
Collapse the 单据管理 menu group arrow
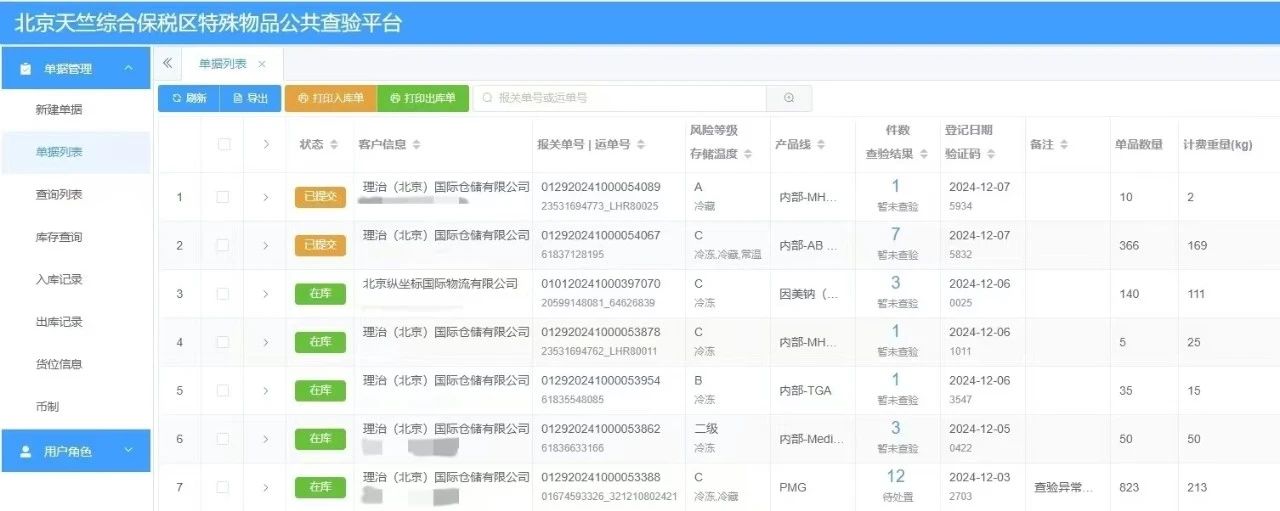pyautogui.click(x=128, y=68)
